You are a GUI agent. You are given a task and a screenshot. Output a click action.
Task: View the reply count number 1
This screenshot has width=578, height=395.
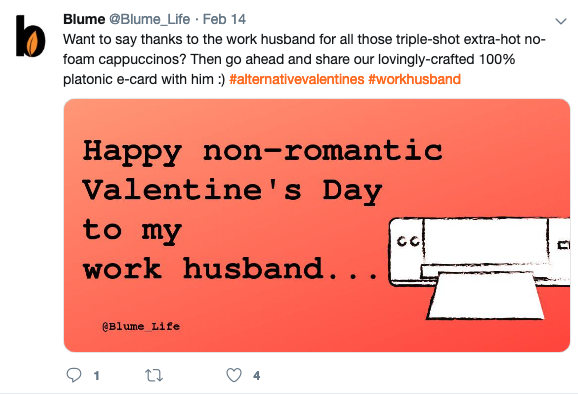pyautogui.click(x=97, y=375)
